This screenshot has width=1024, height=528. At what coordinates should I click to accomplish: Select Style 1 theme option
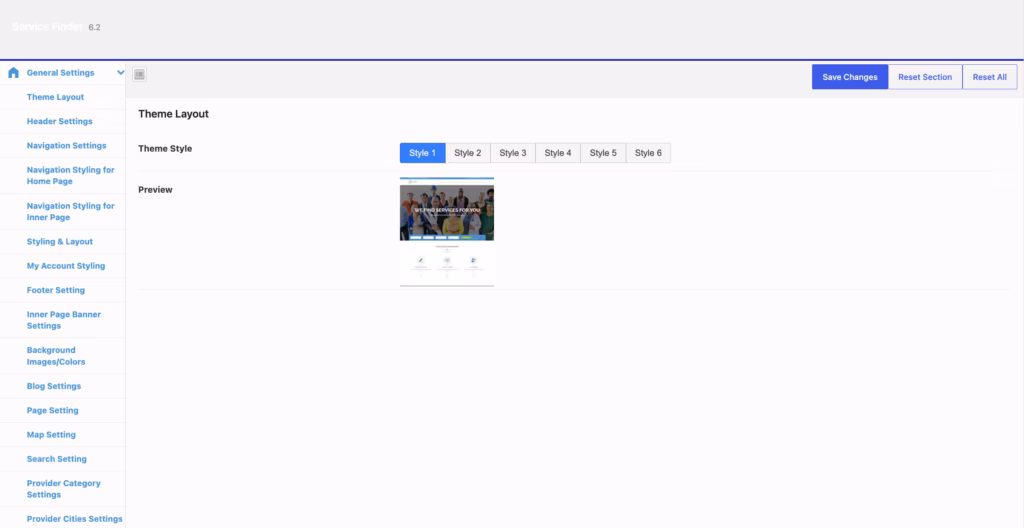tap(423, 153)
